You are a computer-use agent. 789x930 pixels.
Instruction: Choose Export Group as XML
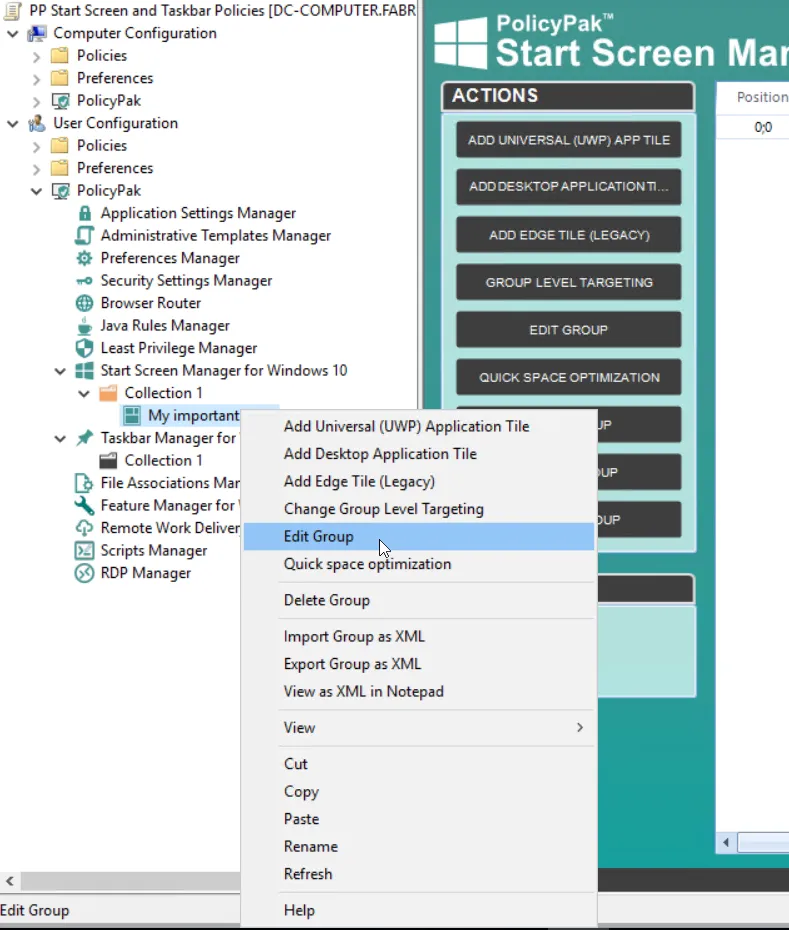tap(418, 664)
